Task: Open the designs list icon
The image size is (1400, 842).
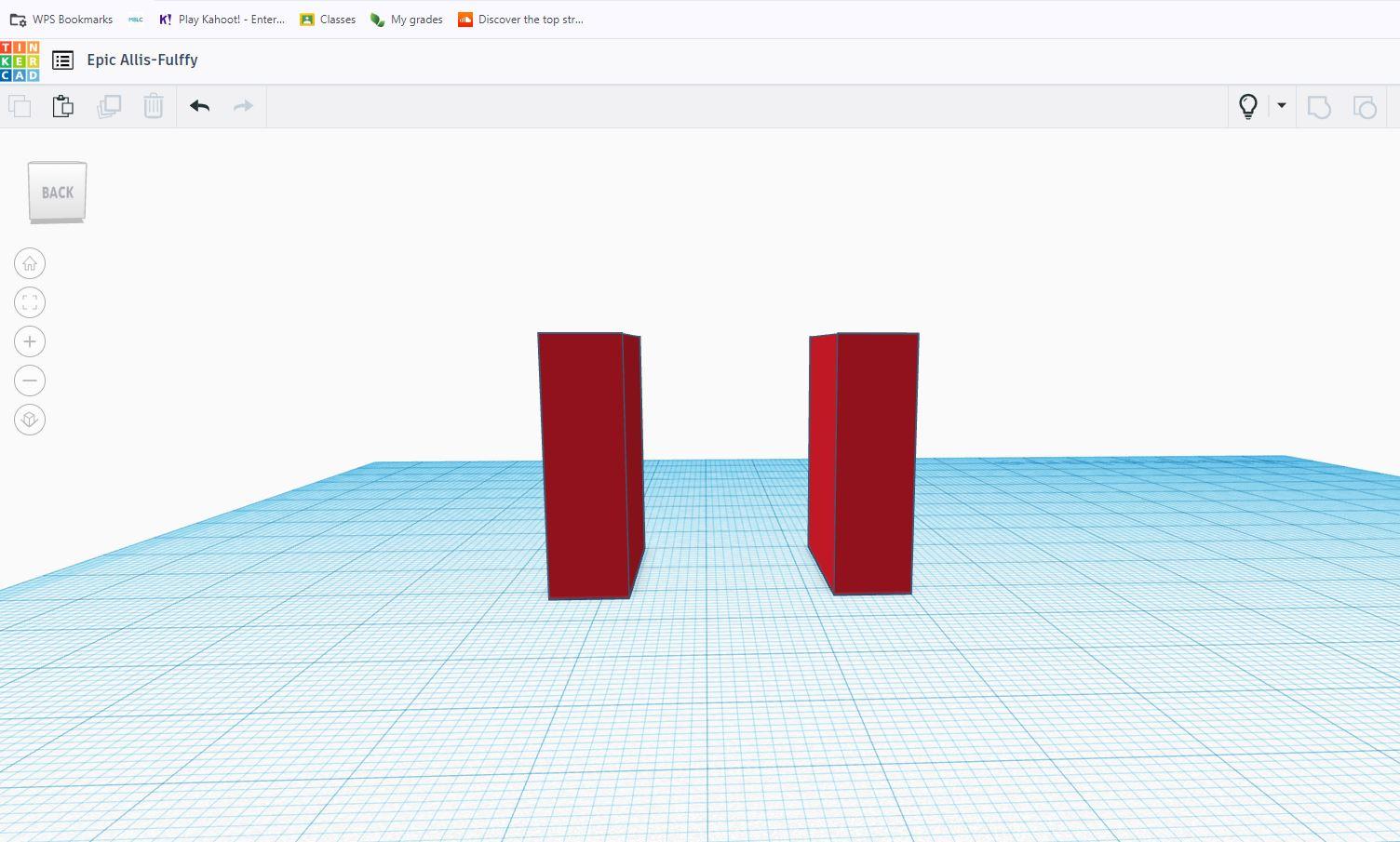Action: (x=62, y=60)
